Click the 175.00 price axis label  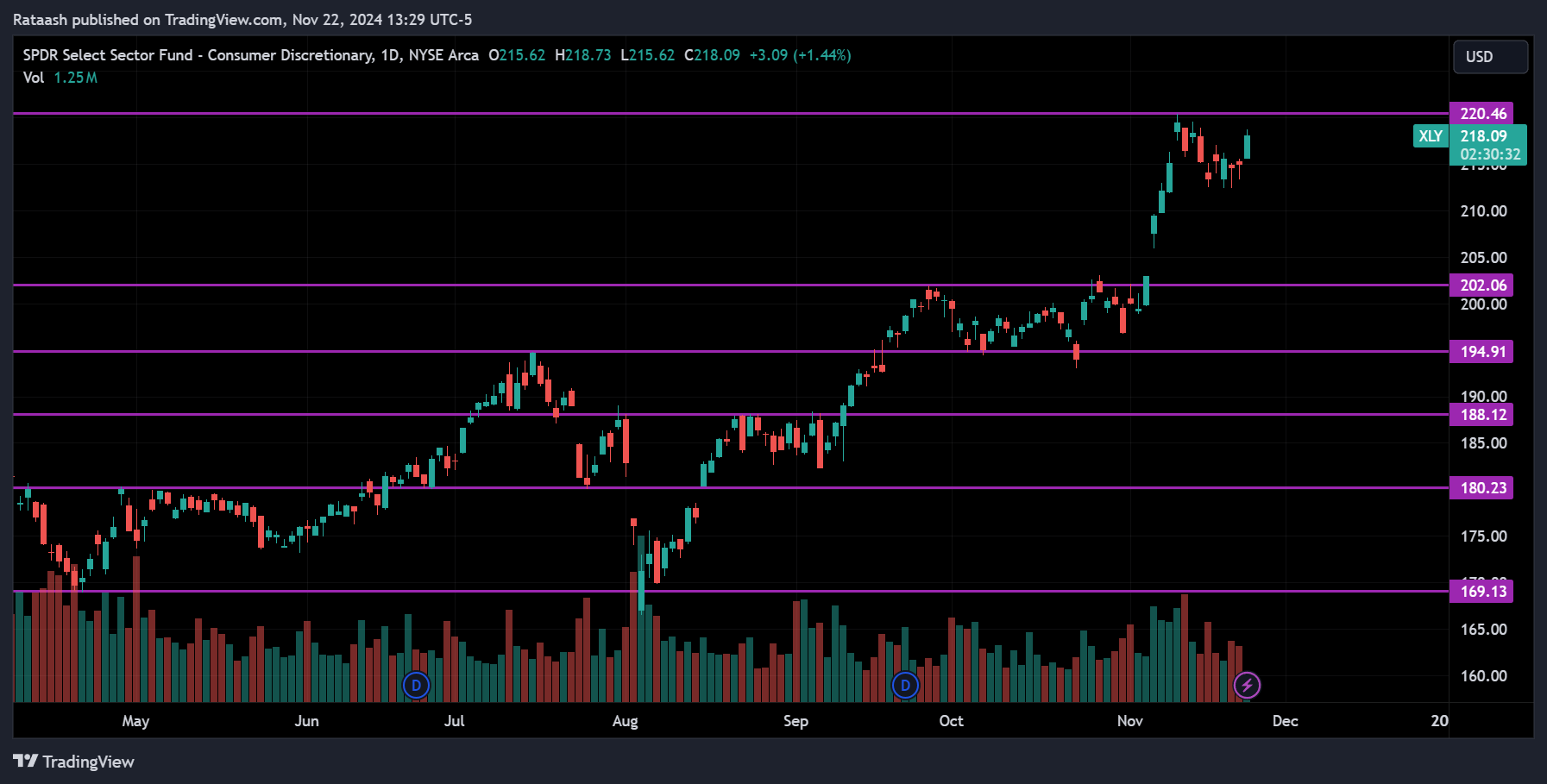pyautogui.click(x=1483, y=536)
